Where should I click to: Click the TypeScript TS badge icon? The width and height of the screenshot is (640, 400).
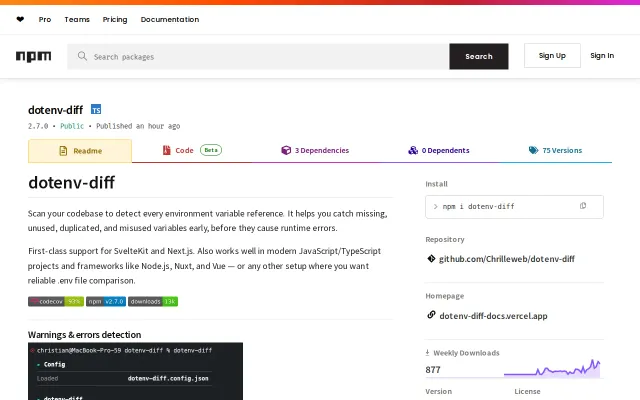(96, 109)
